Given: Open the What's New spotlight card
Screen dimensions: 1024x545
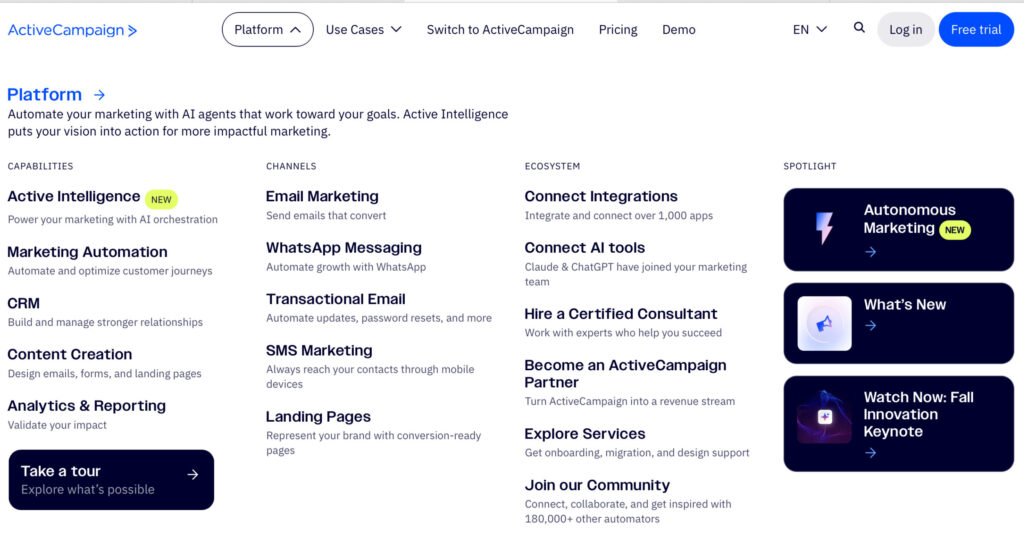Looking at the screenshot, I should point(899,323).
